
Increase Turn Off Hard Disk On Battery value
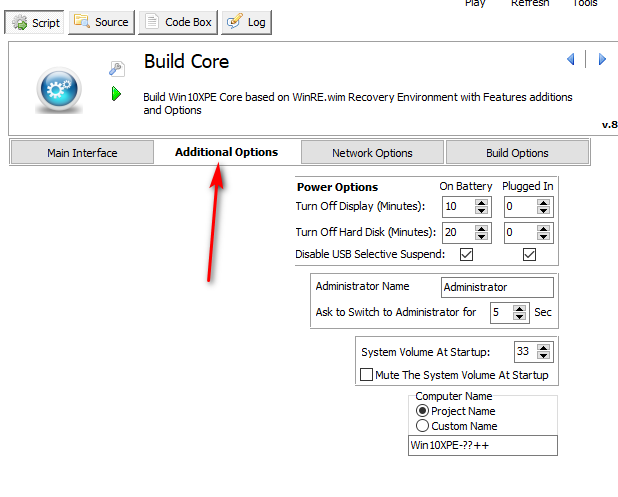481,229
